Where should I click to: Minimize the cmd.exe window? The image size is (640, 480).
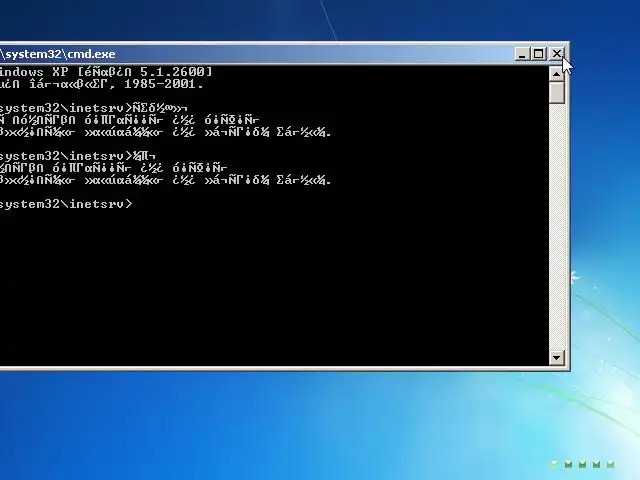(522, 54)
